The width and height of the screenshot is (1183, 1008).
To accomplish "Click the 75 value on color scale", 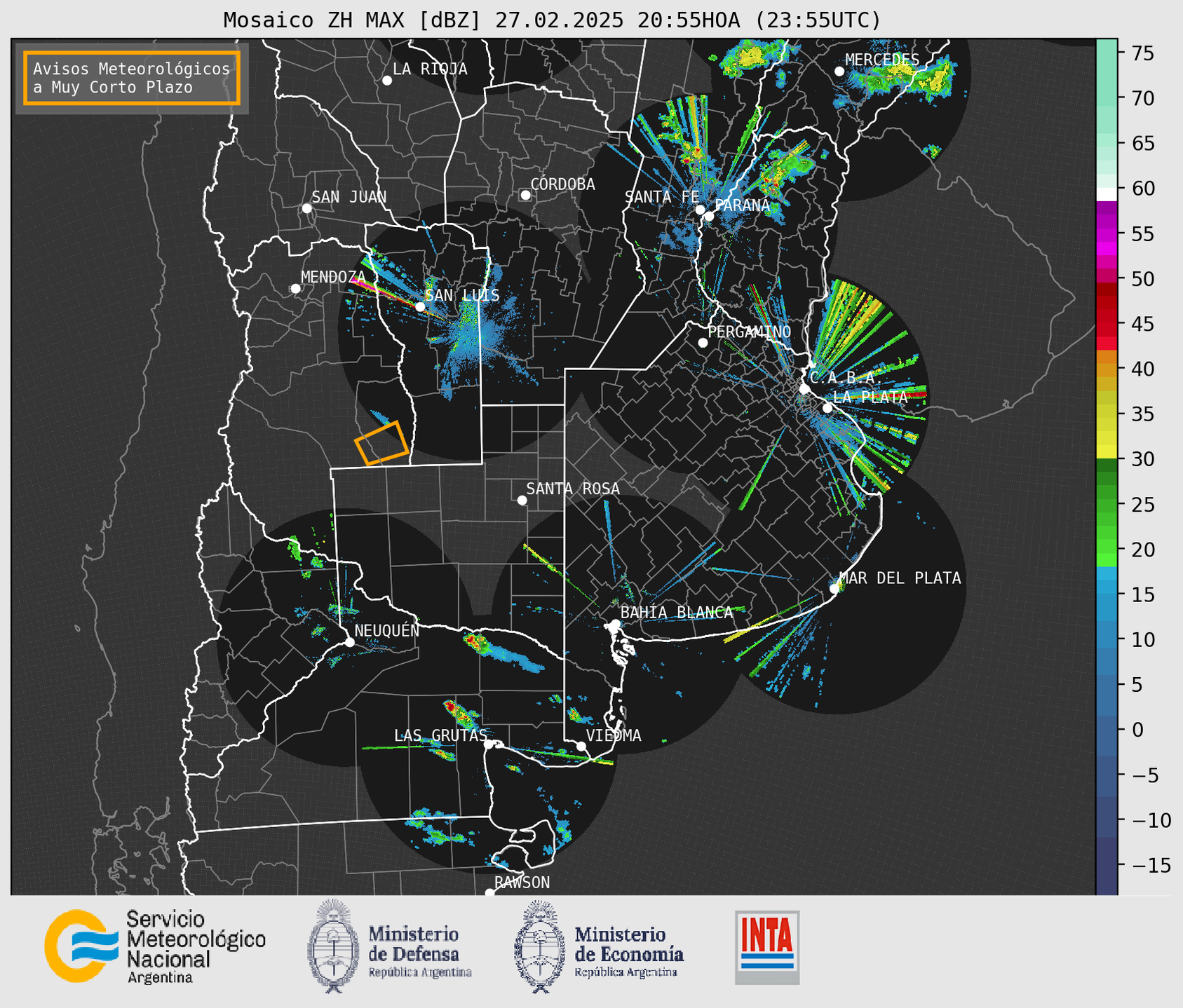I will click(x=1143, y=53).
